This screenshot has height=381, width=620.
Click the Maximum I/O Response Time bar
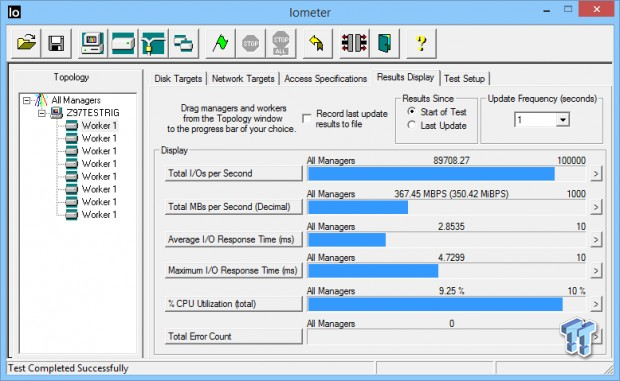447,271
